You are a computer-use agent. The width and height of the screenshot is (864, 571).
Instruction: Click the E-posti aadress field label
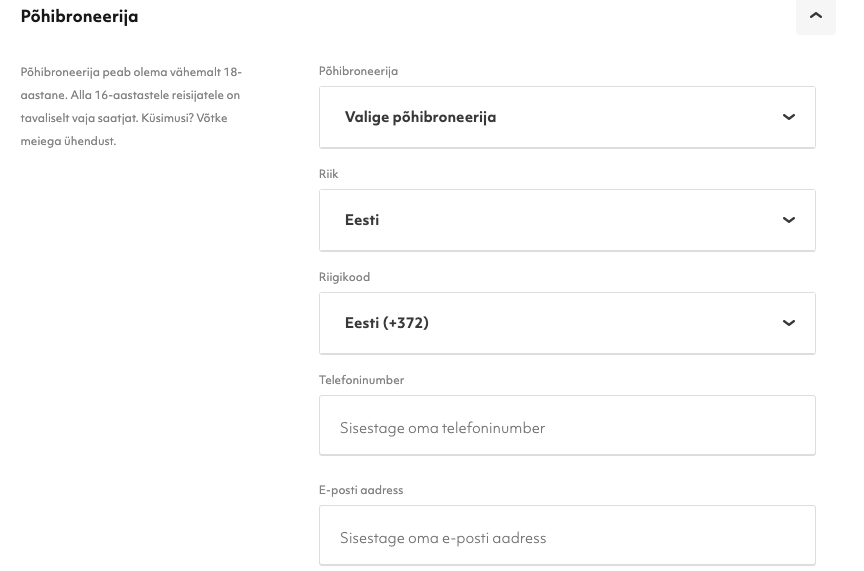(361, 490)
